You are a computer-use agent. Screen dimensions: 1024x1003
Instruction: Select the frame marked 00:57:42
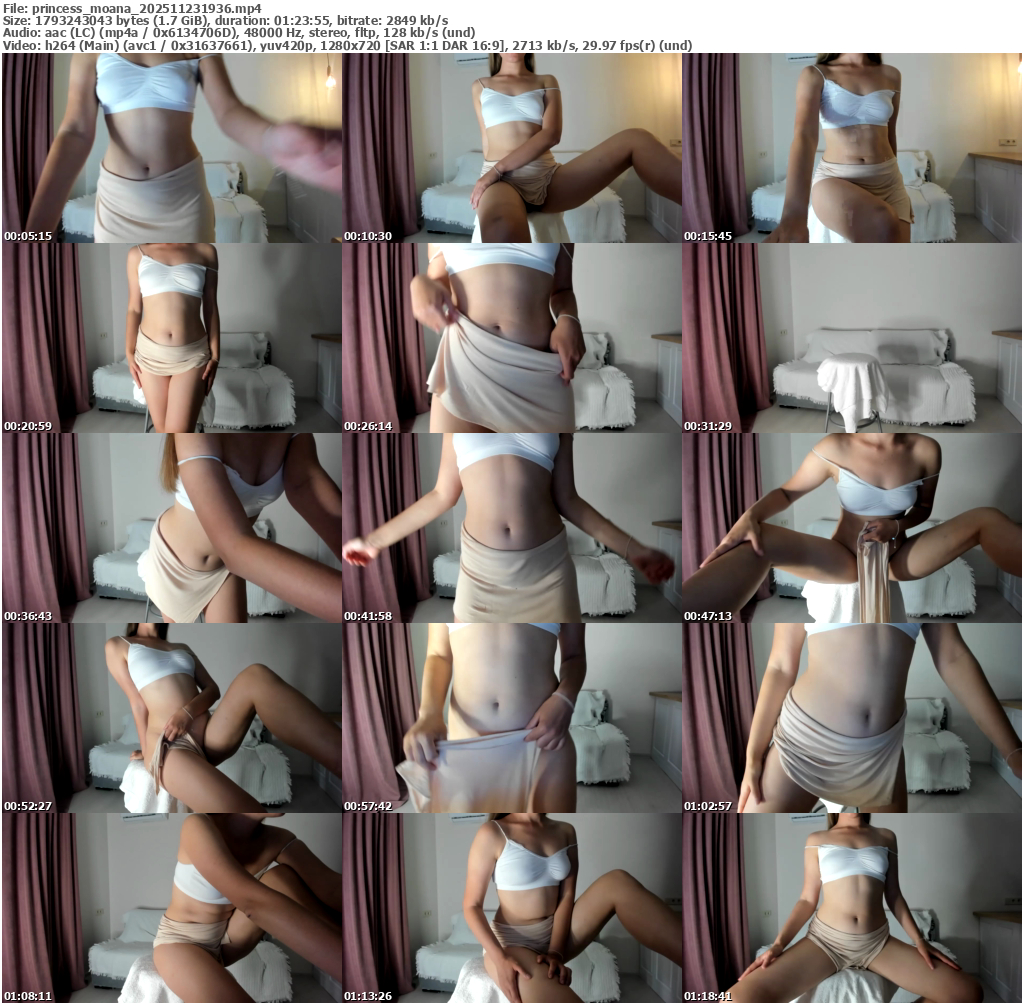pyautogui.click(x=512, y=718)
